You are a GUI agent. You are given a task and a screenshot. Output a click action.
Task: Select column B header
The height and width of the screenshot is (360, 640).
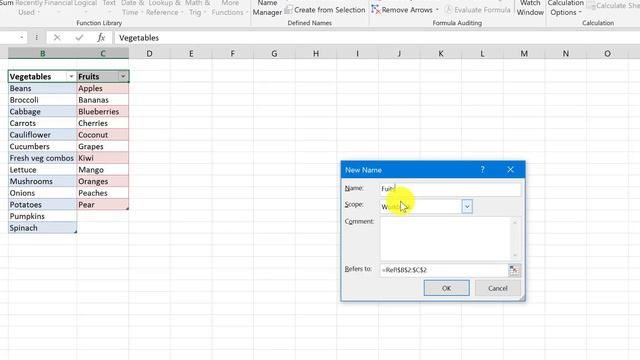(42, 53)
